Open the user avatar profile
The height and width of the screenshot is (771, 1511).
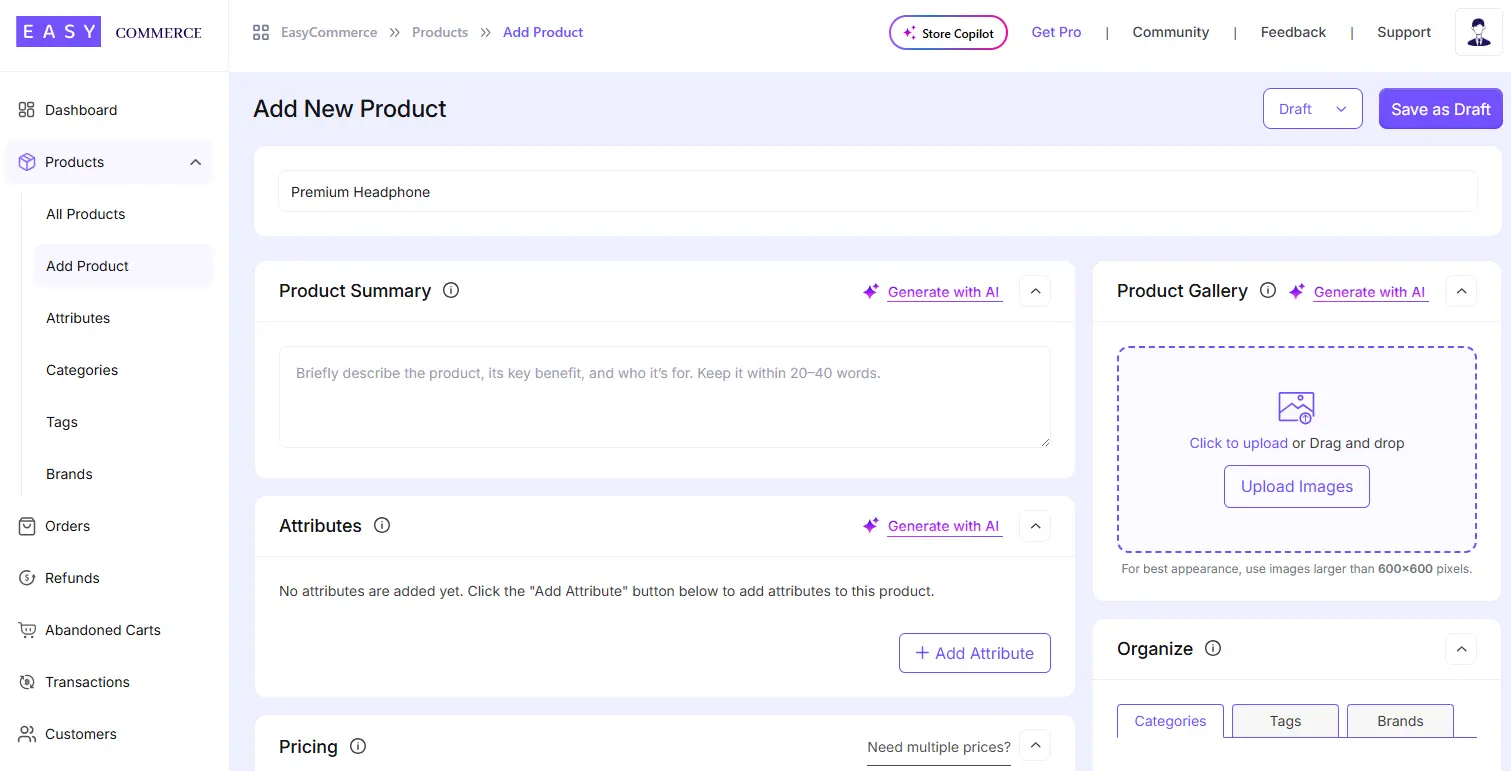coord(1478,32)
